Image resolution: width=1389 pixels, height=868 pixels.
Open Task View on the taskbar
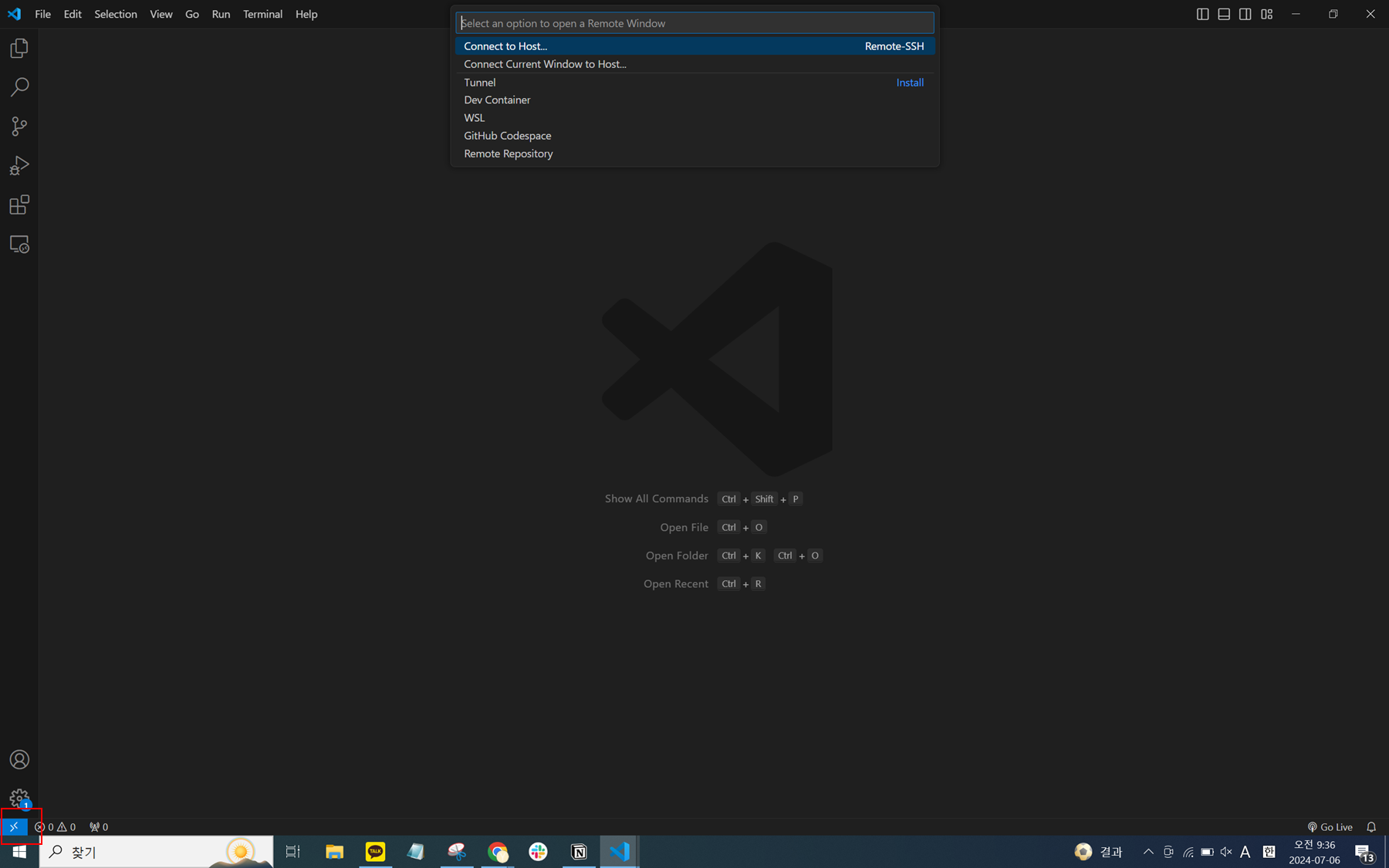(293, 852)
